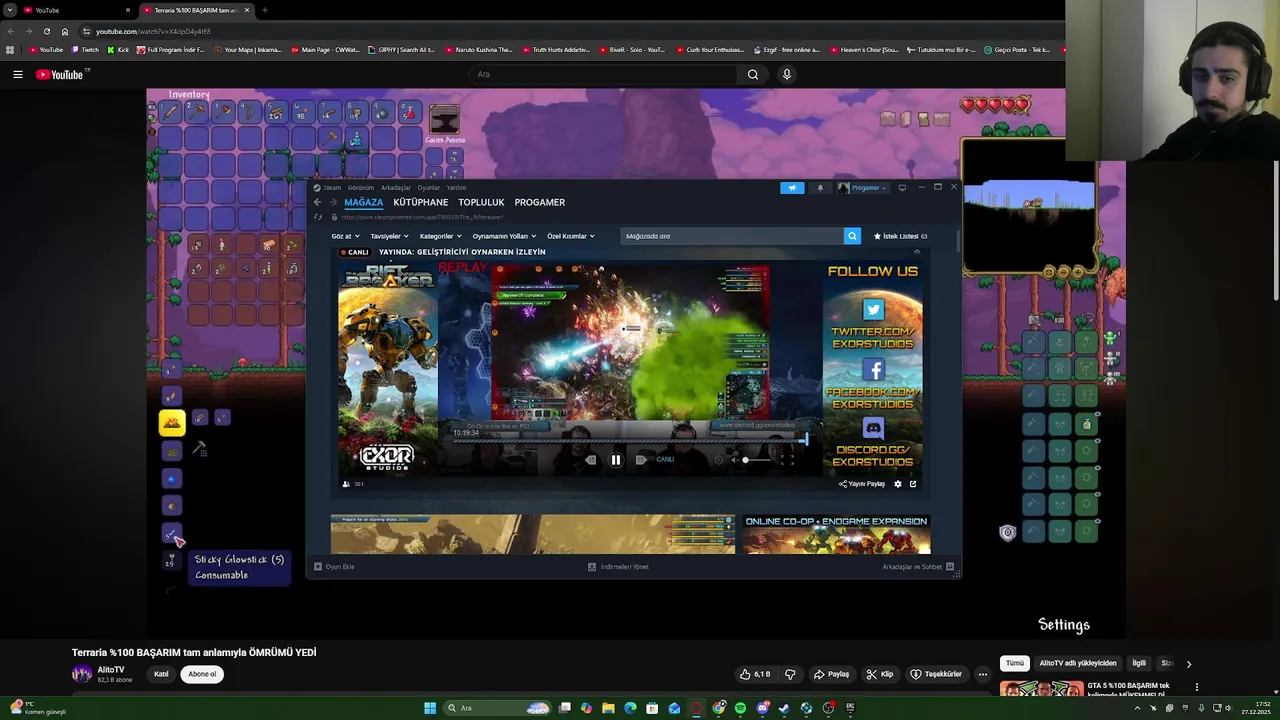1280x720 pixels.
Task: Open a new browser tab
Action: pos(264,10)
